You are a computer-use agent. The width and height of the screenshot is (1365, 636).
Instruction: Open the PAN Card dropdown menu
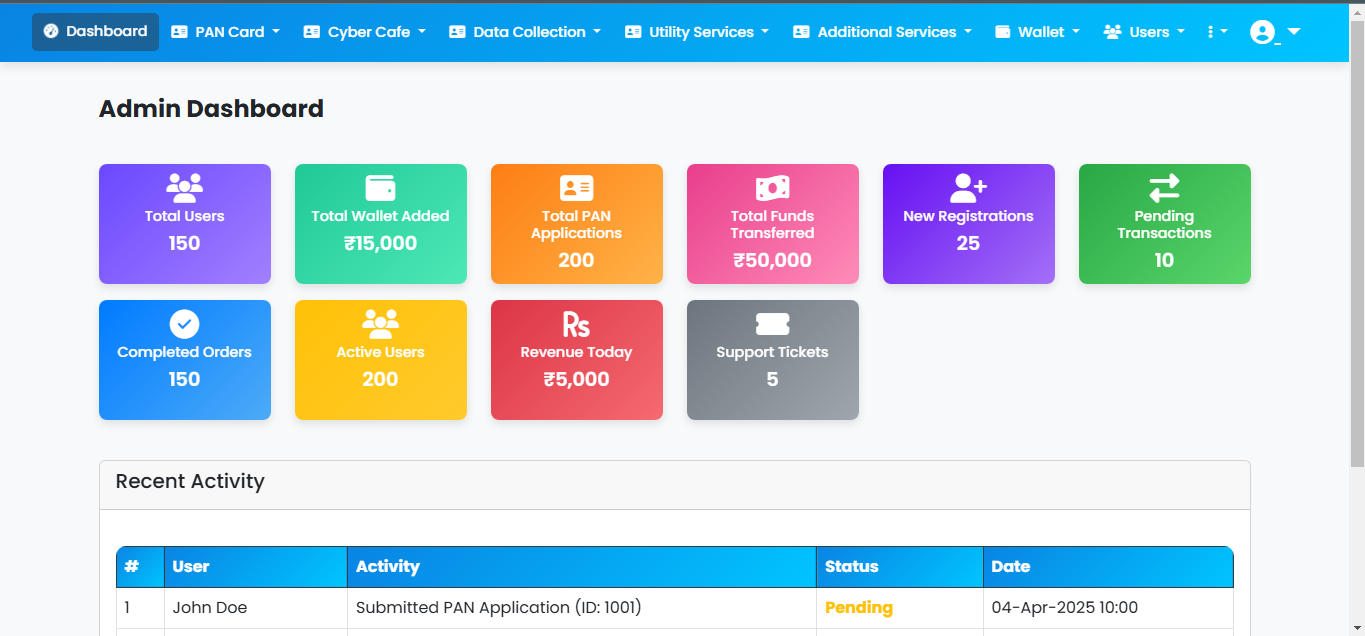pos(225,32)
